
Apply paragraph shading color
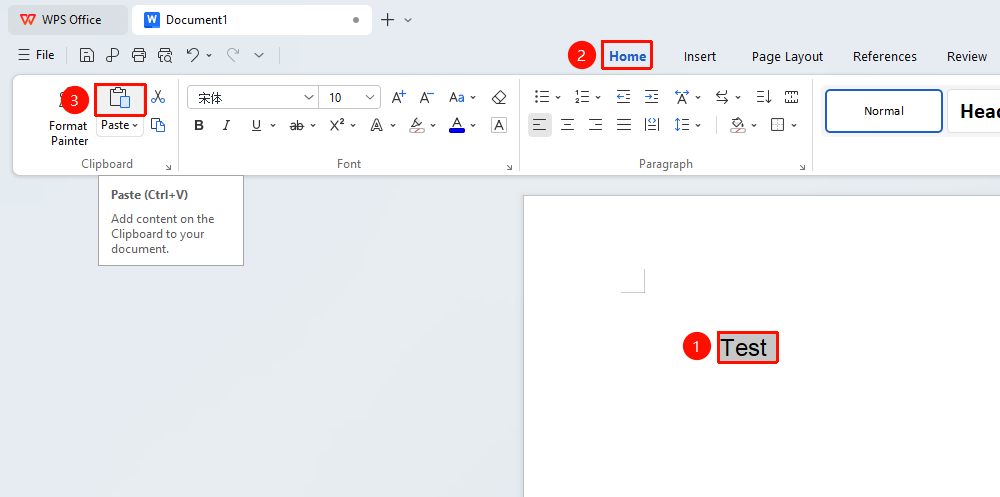pyautogui.click(x=738, y=125)
